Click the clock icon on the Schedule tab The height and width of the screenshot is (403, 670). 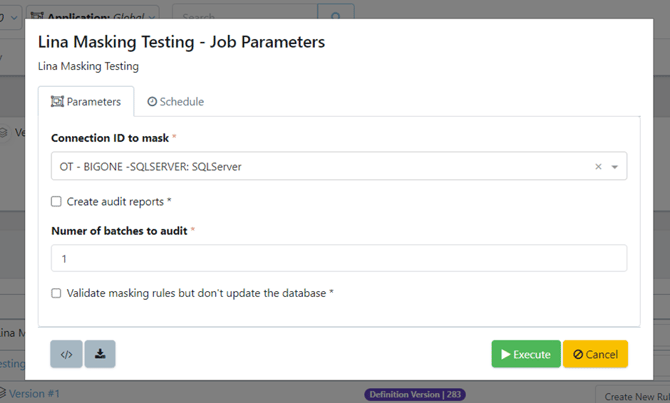(152, 102)
